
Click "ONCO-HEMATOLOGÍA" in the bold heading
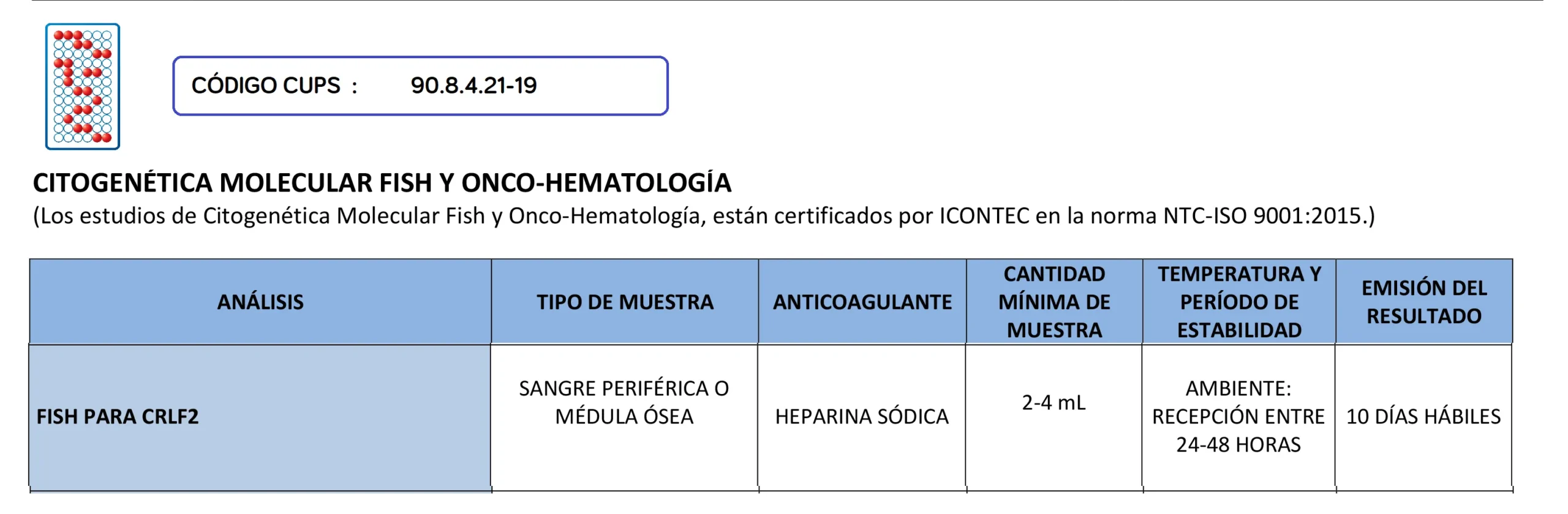(x=596, y=182)
